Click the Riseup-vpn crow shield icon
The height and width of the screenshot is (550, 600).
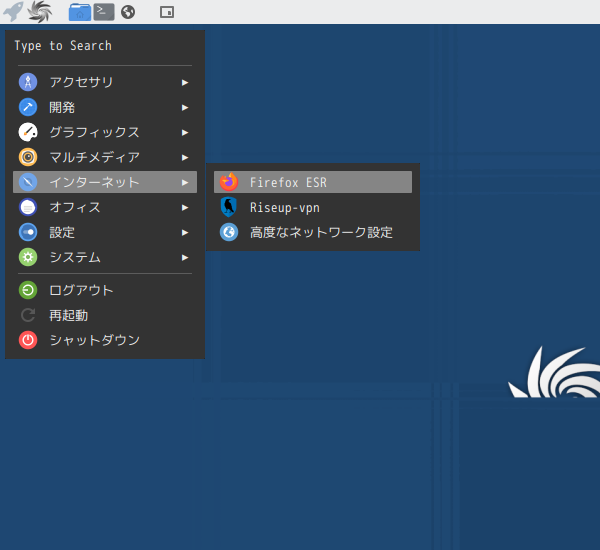(229, 207)
